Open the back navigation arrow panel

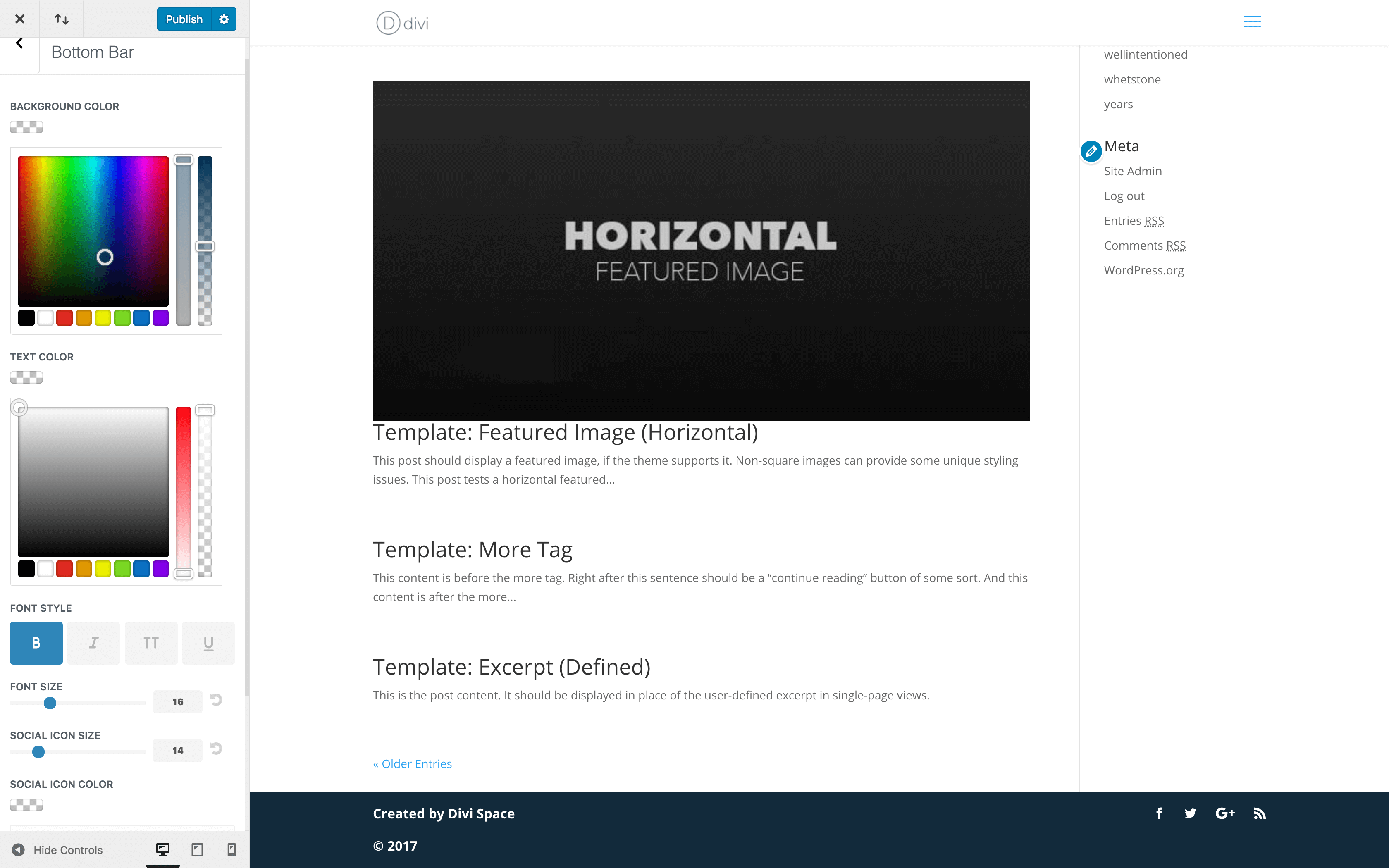pyautogui.click(x=19, y=43)
